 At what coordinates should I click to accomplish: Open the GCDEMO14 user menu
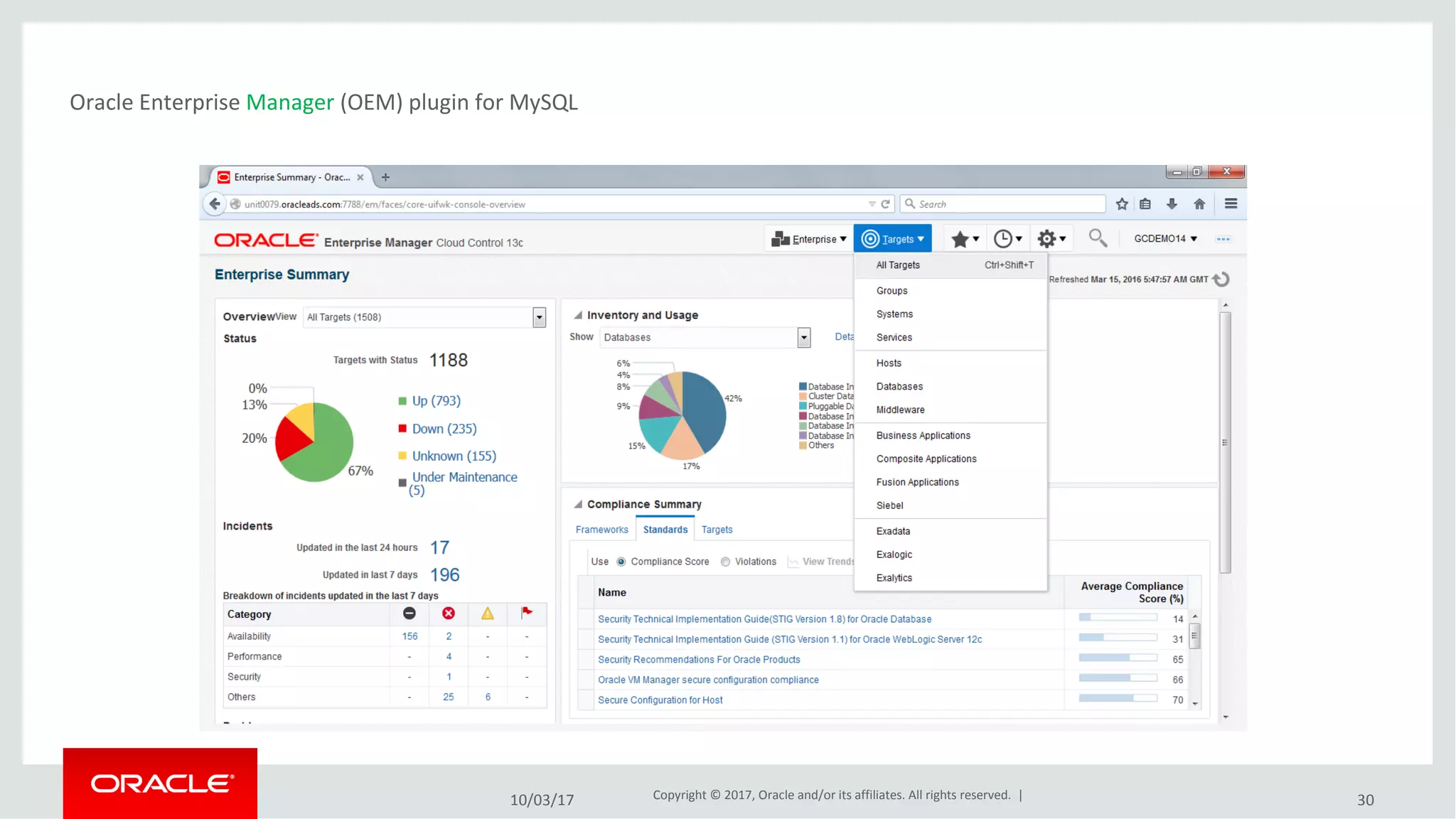1166,239
